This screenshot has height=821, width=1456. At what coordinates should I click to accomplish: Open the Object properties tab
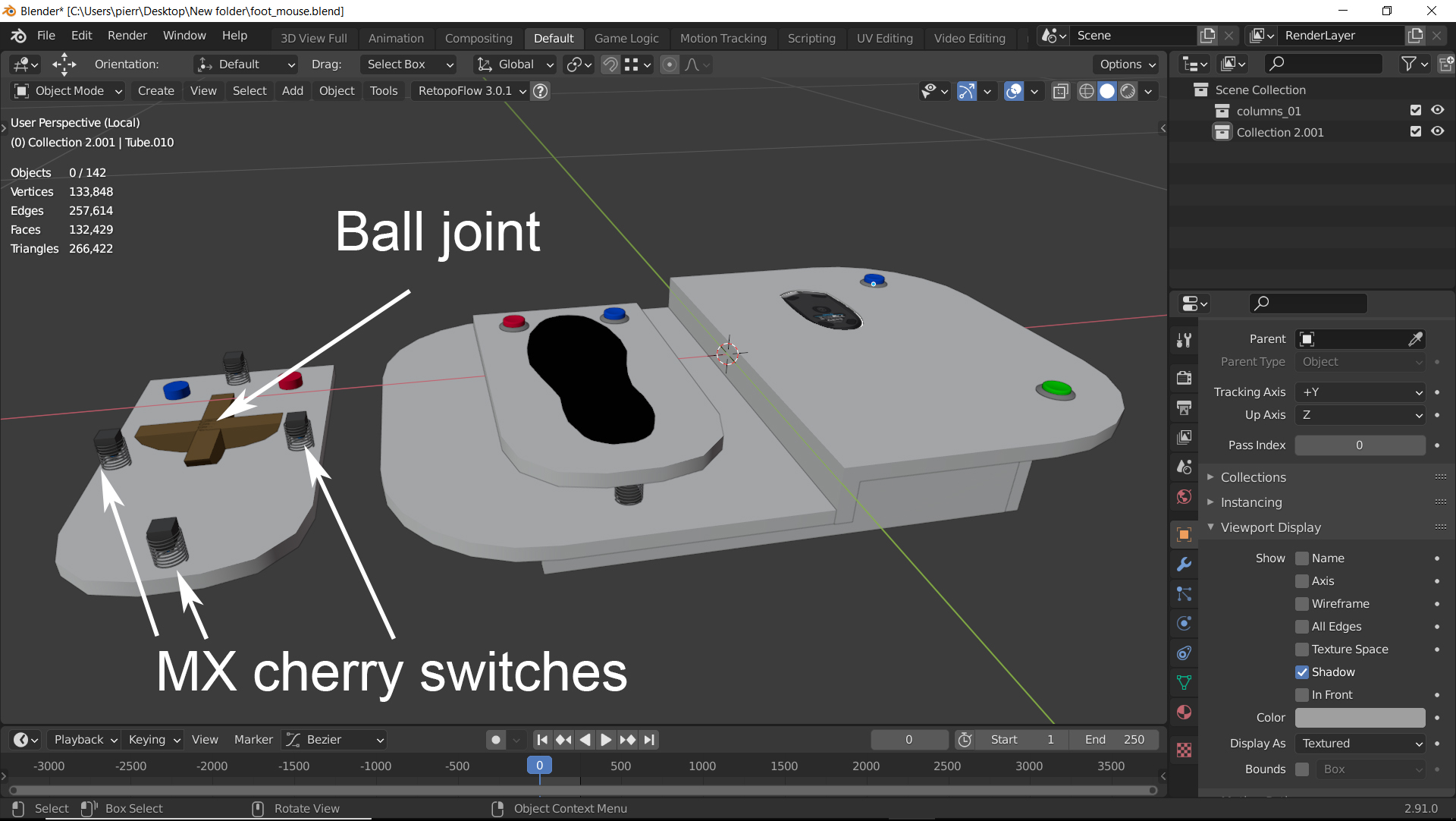(1184, 535)
